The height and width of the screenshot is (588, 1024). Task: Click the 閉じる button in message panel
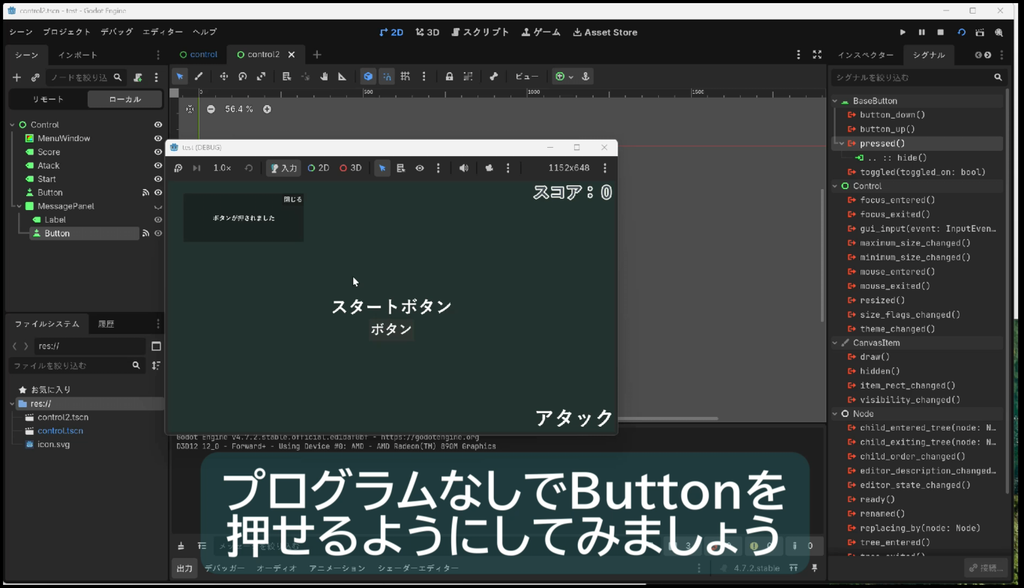pos(293,199)
